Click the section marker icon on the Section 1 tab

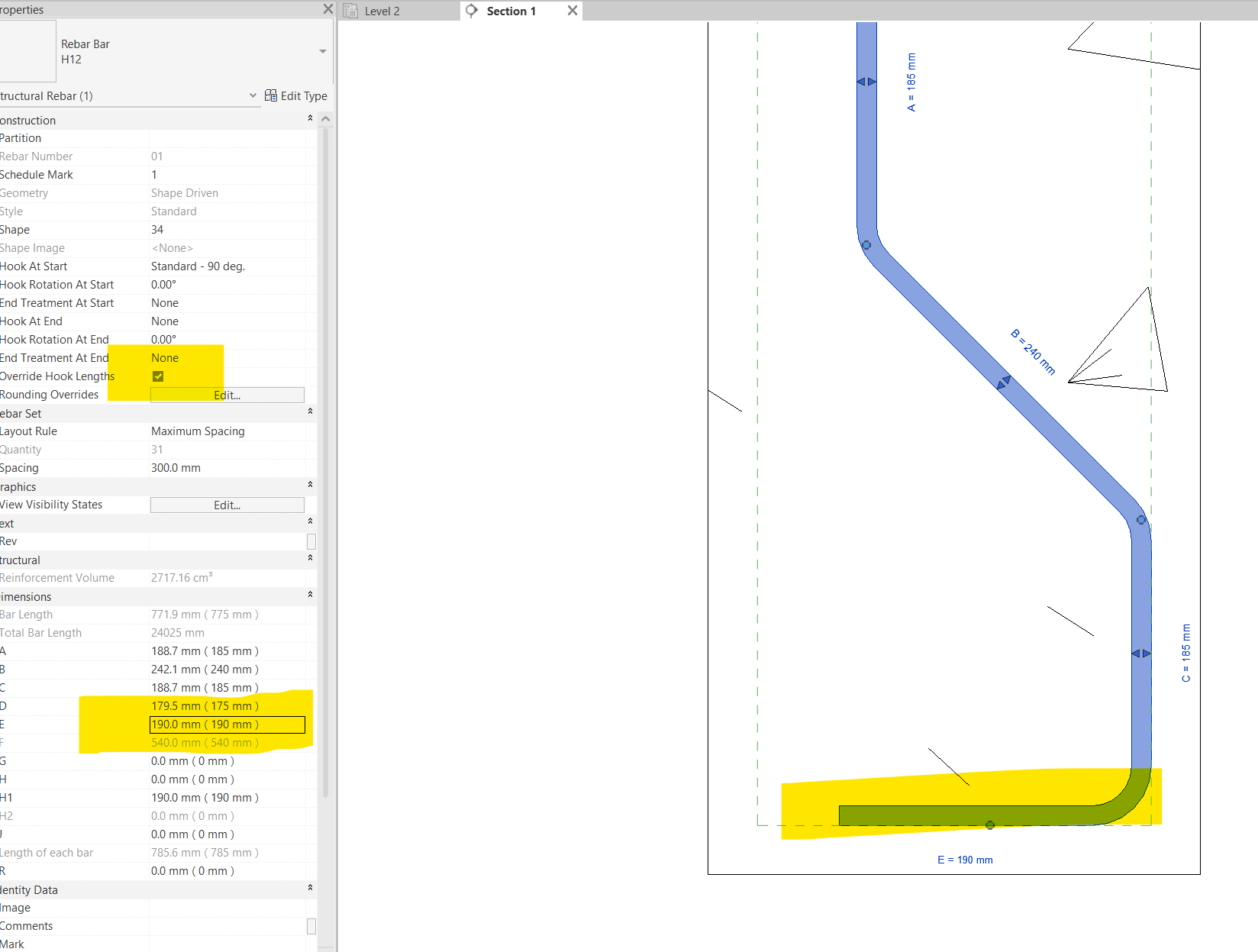click(x=471, y=11)
